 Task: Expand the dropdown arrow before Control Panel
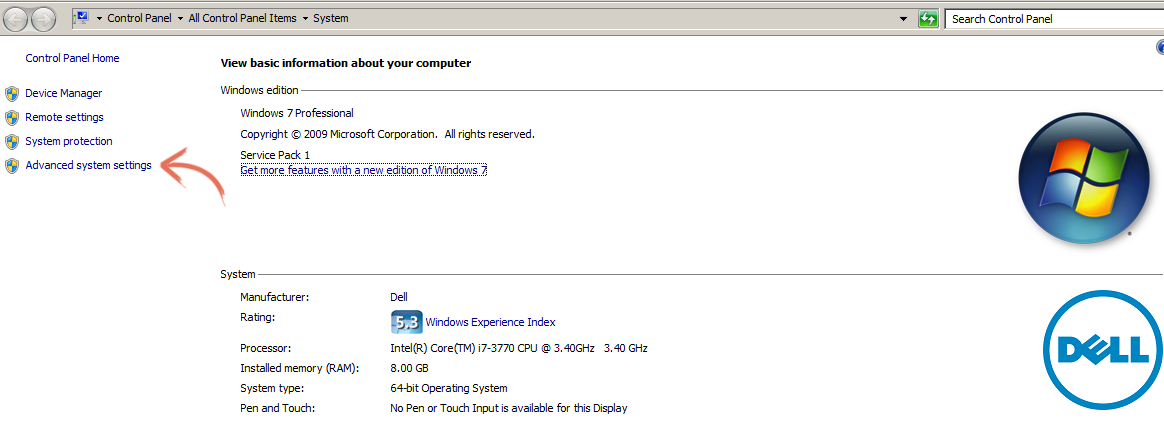(99, 19)
